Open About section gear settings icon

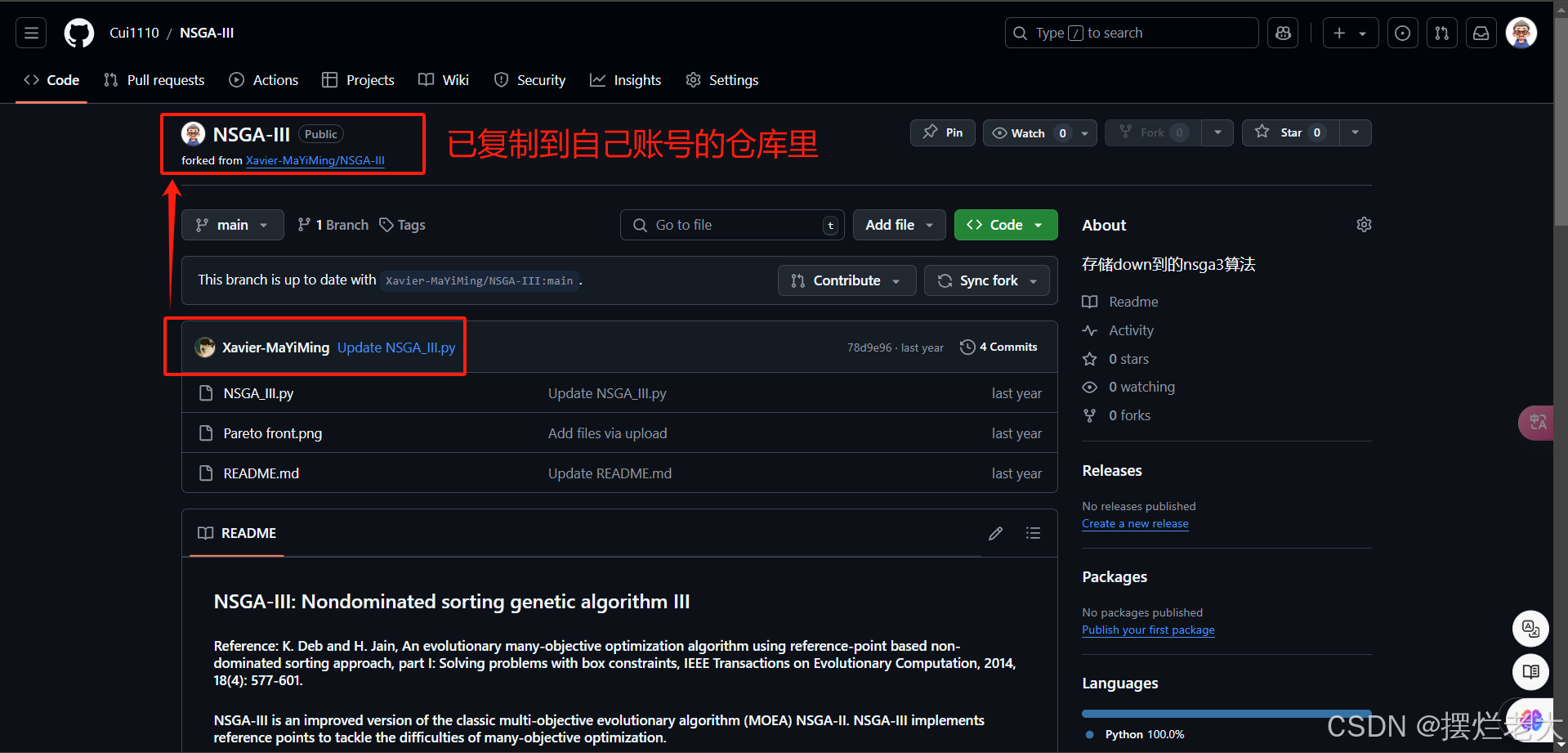click(1364, 225)
